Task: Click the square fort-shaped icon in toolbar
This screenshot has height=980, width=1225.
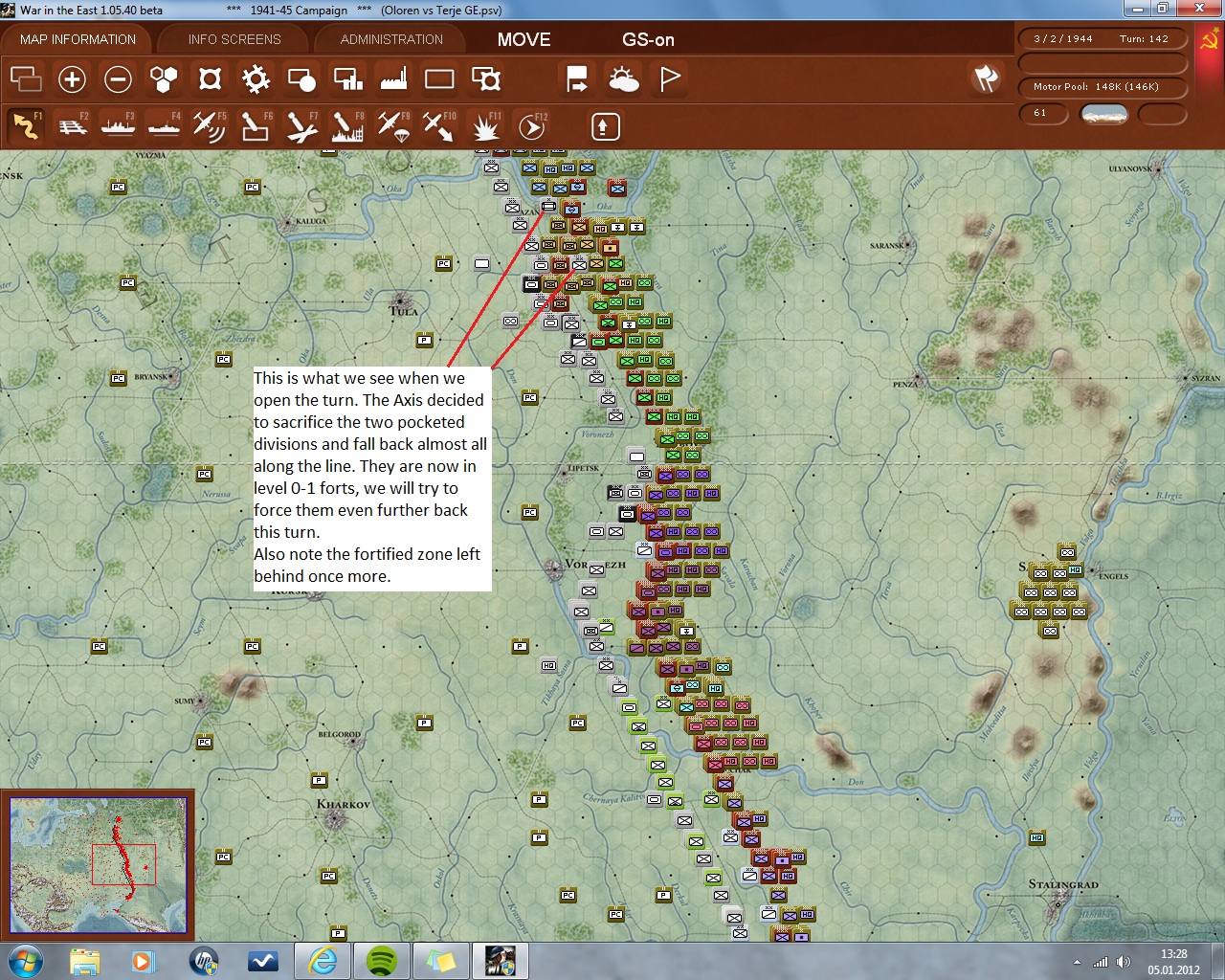Action: [x=210, y=78]
